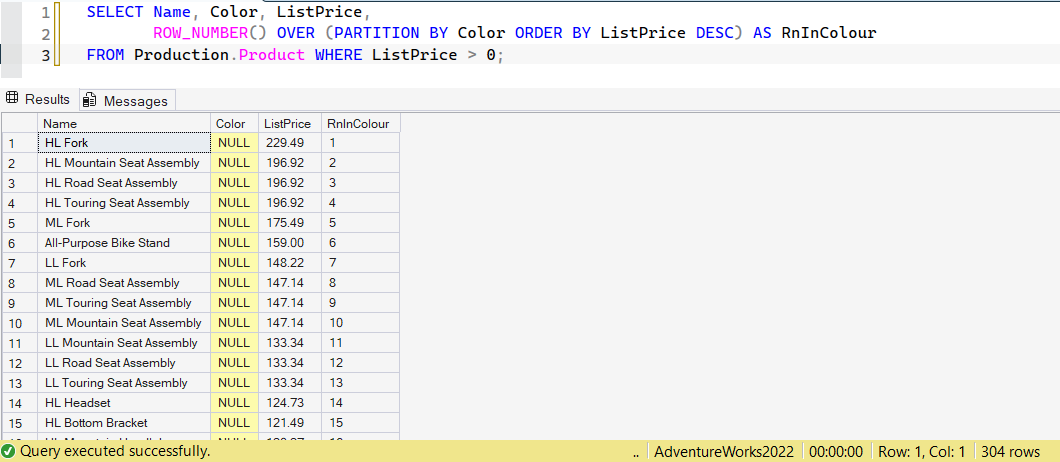Select the whole grid via top-left corner cell

pos(20,123)
